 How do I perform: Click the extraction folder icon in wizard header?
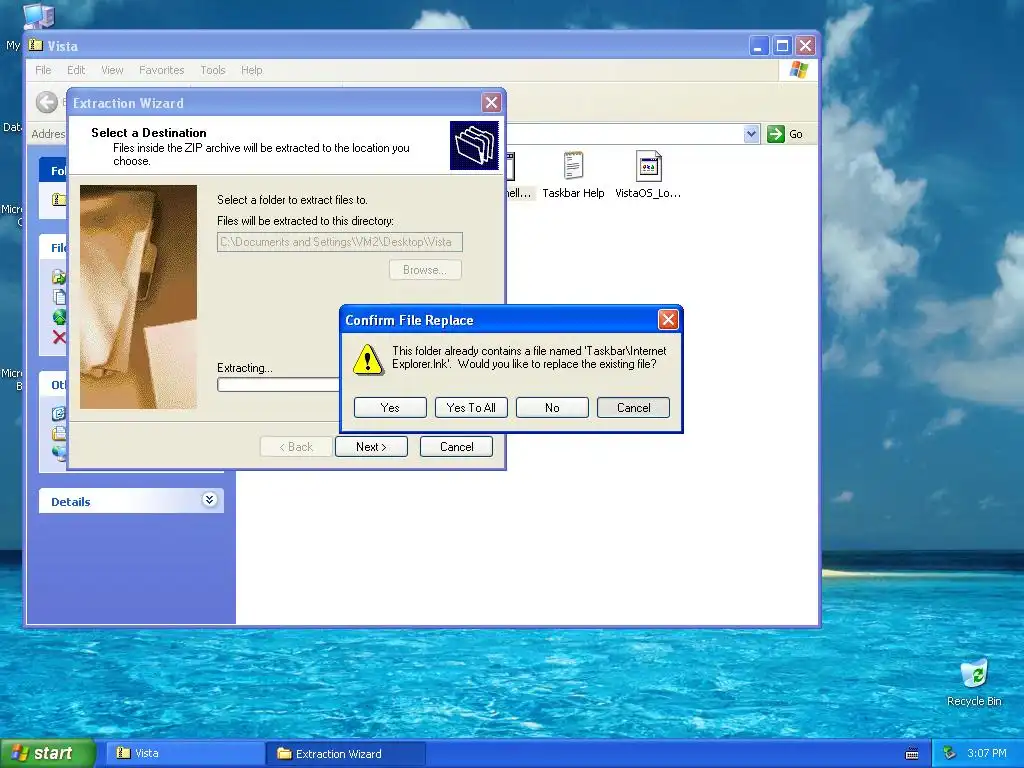(x=474, y=145)
